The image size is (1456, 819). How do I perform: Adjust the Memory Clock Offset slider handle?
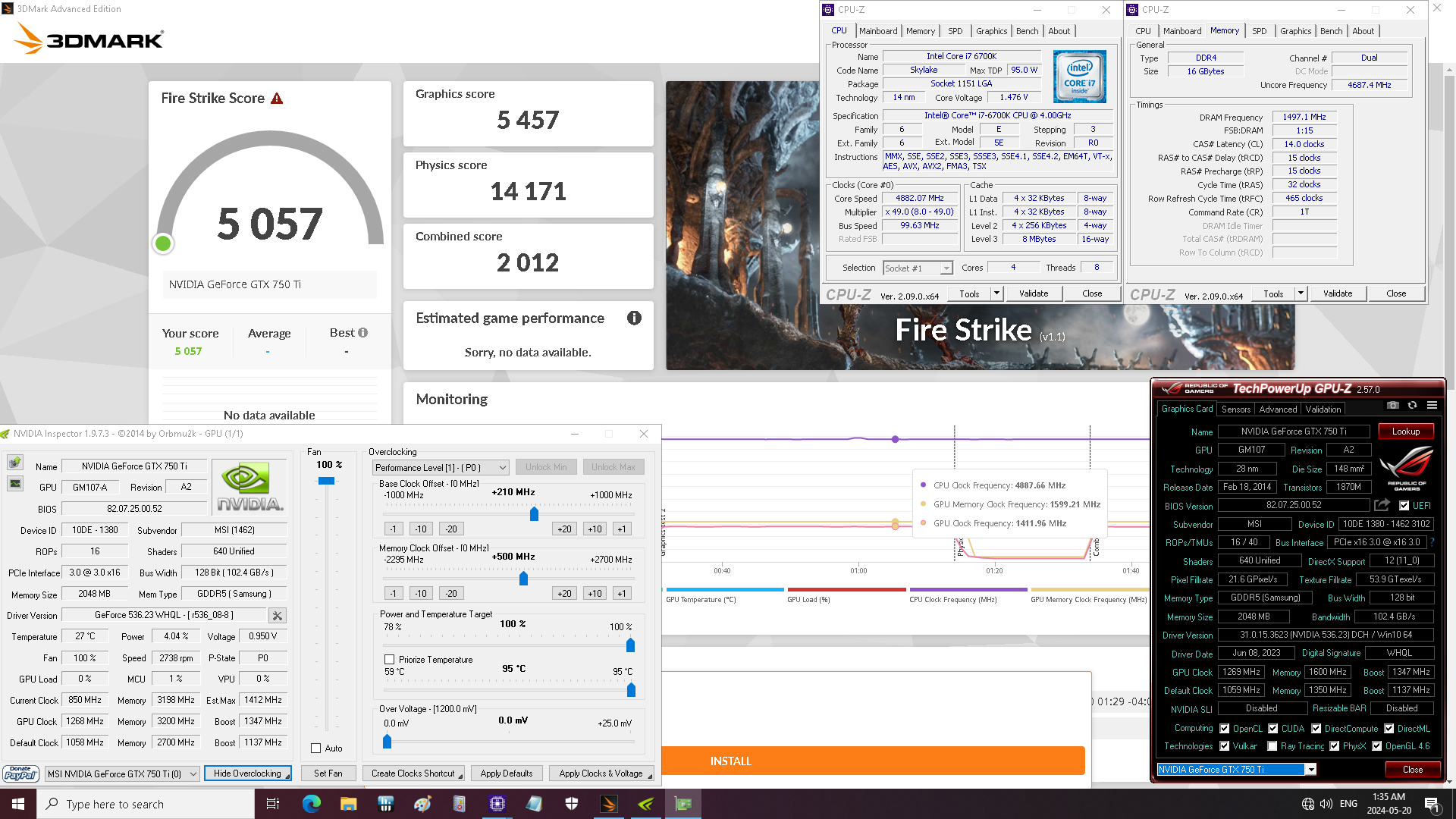(523, 579)
